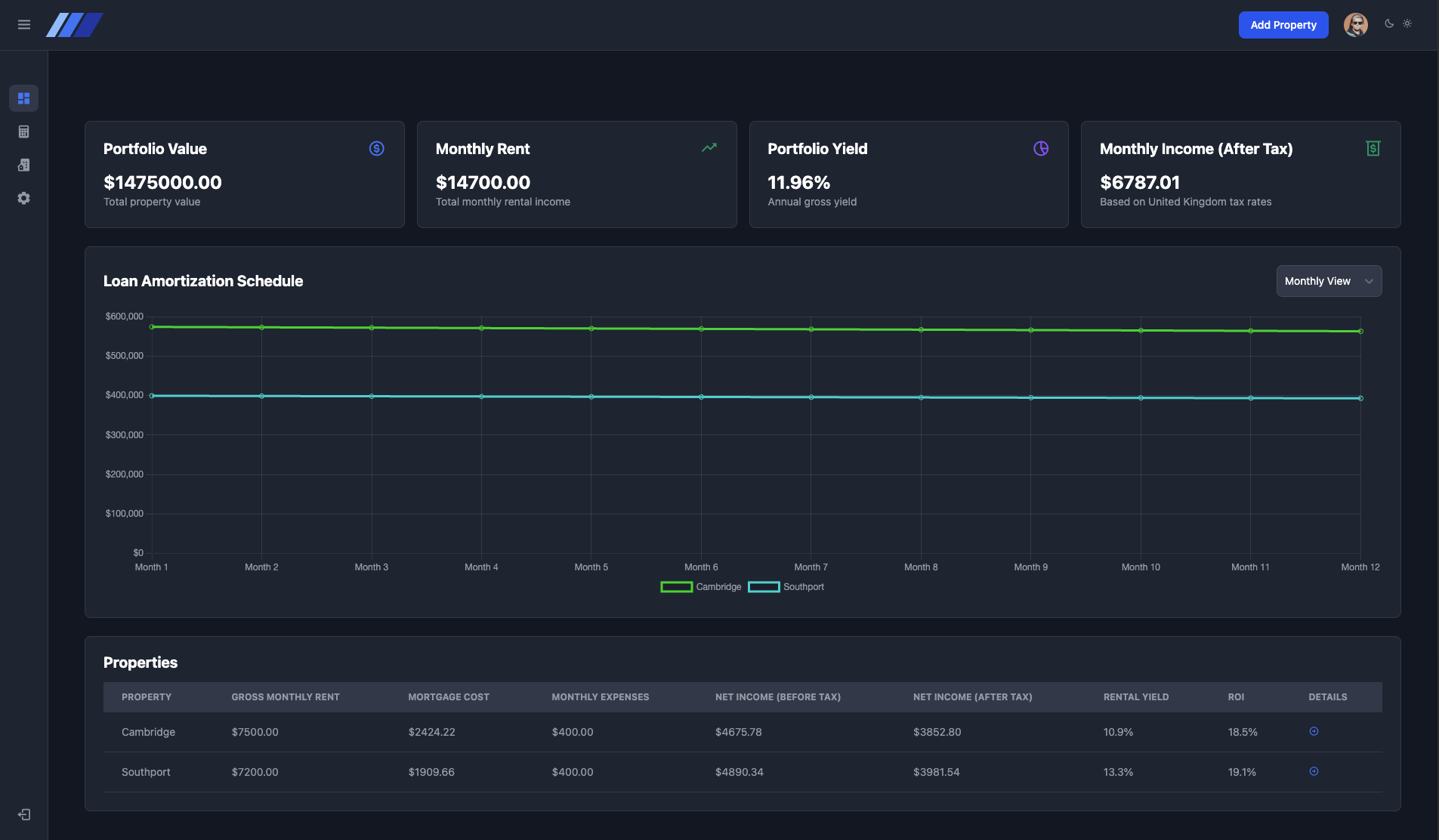The height and width of the screenshot is (840, 1439).
Task: Toggle the Cambridge legend swatch
Action: [676, 587]
